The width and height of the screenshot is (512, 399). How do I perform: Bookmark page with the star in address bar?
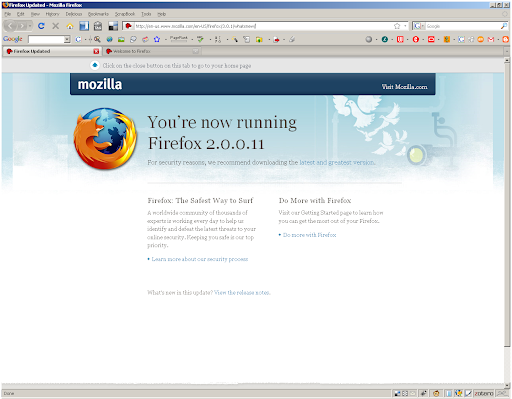point(397,26)
